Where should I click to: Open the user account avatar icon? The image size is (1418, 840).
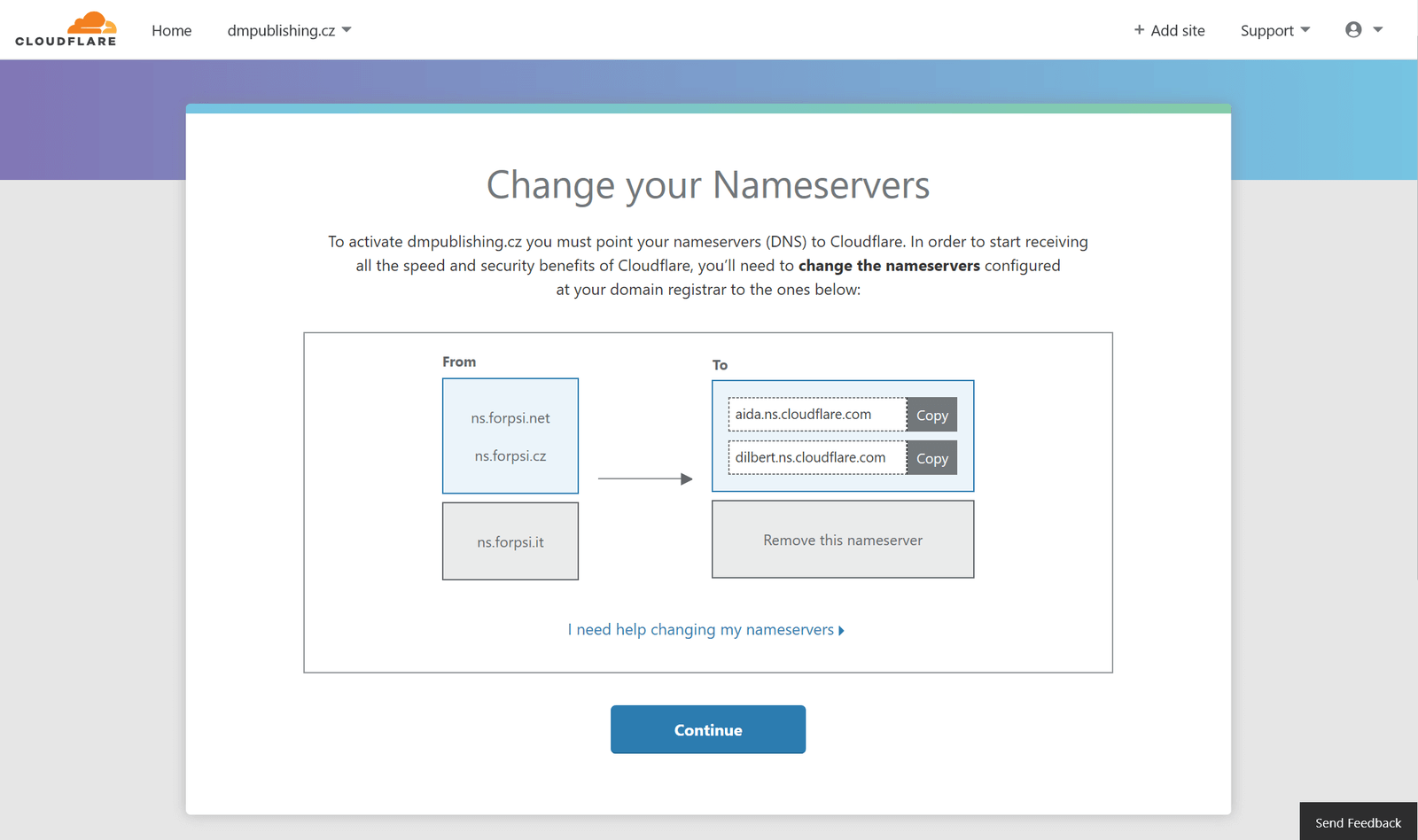(x=1353, y=29)
